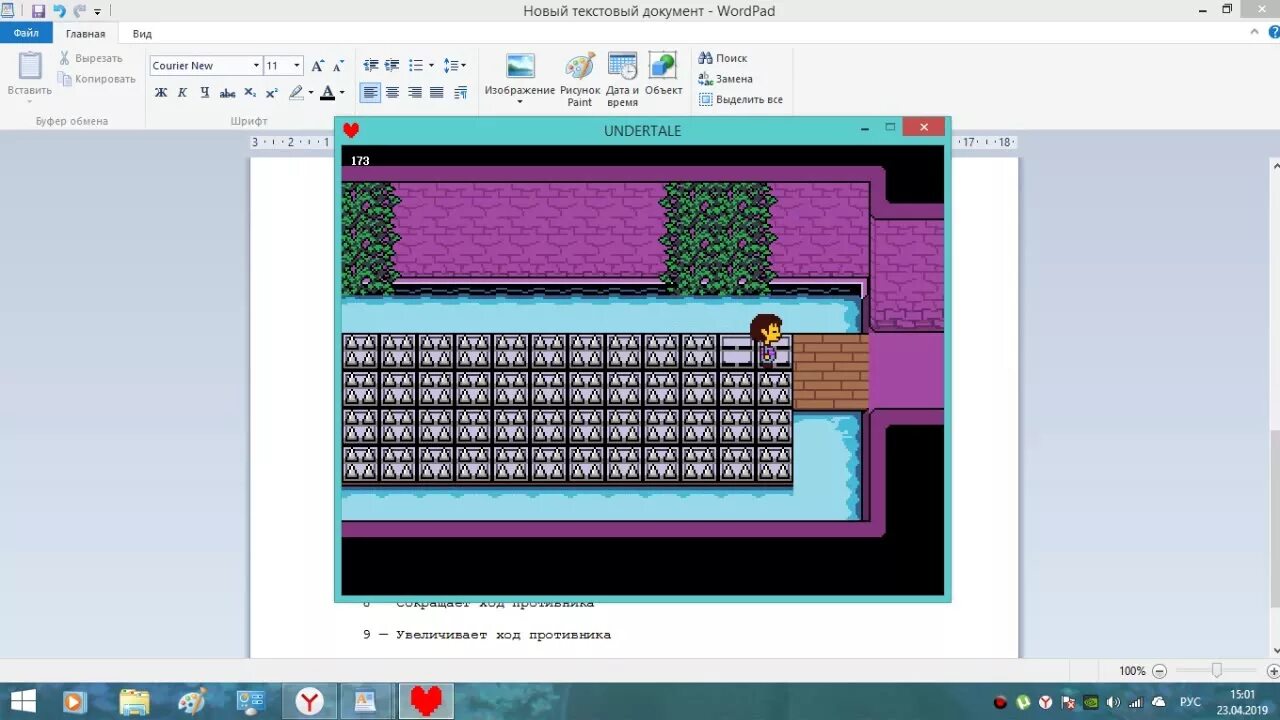Image resolution: width=1280 pixels, height=720 pixels.
Task: Insert a picture with the Изображение icon
Action: (x=520, y=67)
